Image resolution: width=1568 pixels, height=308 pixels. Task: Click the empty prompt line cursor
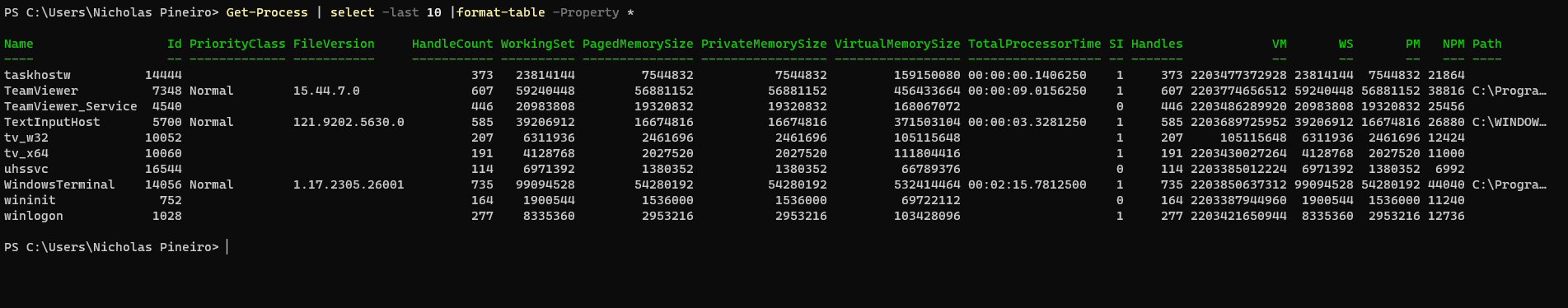pyautogui.click(x=227, y=247)
